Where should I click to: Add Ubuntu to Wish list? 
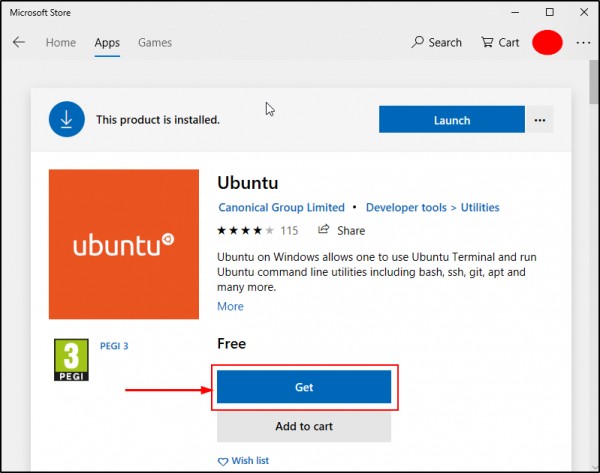[243, 460]
